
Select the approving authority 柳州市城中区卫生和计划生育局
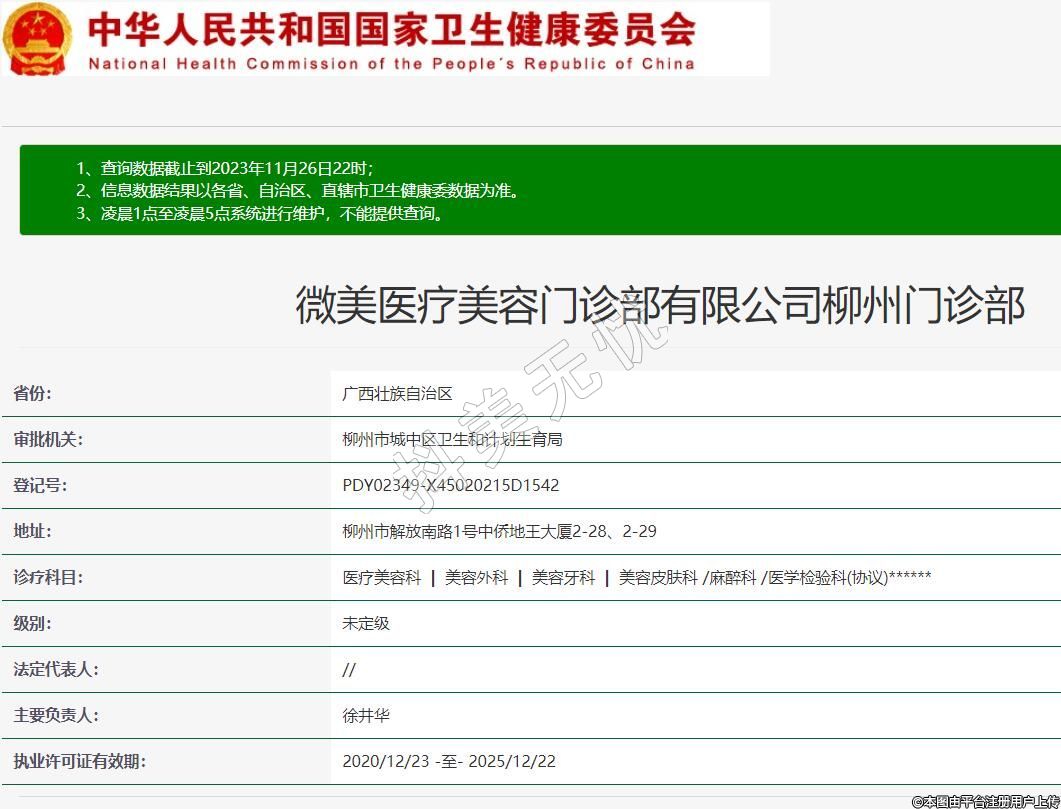(x=452, y=439)
